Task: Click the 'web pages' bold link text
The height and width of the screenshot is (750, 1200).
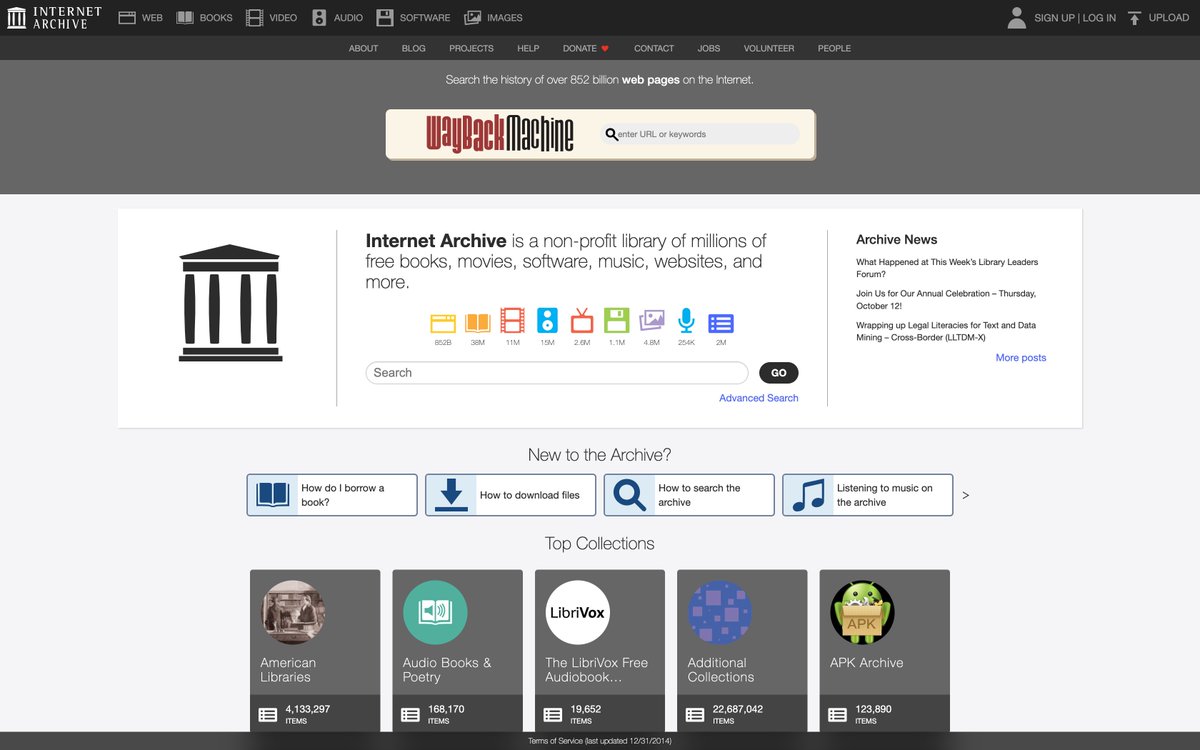Action: tap(651, 79)
